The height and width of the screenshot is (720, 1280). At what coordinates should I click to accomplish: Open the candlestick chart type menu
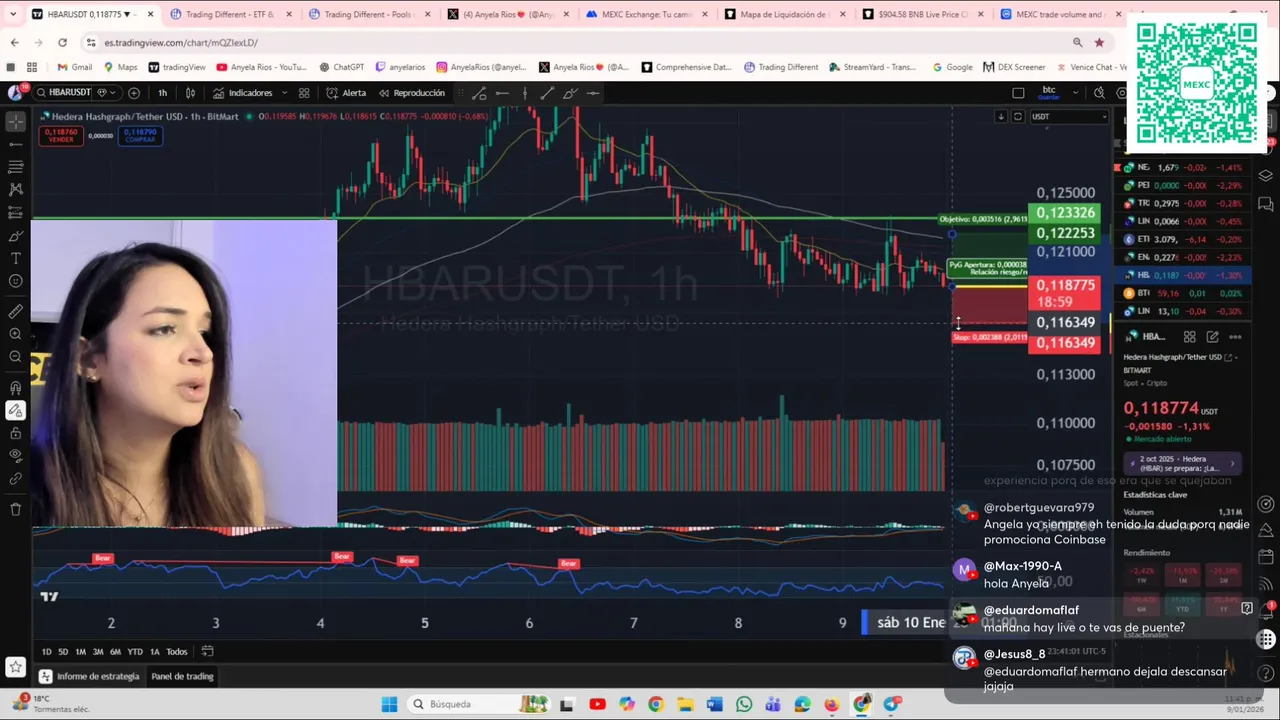tap(190, 93)
